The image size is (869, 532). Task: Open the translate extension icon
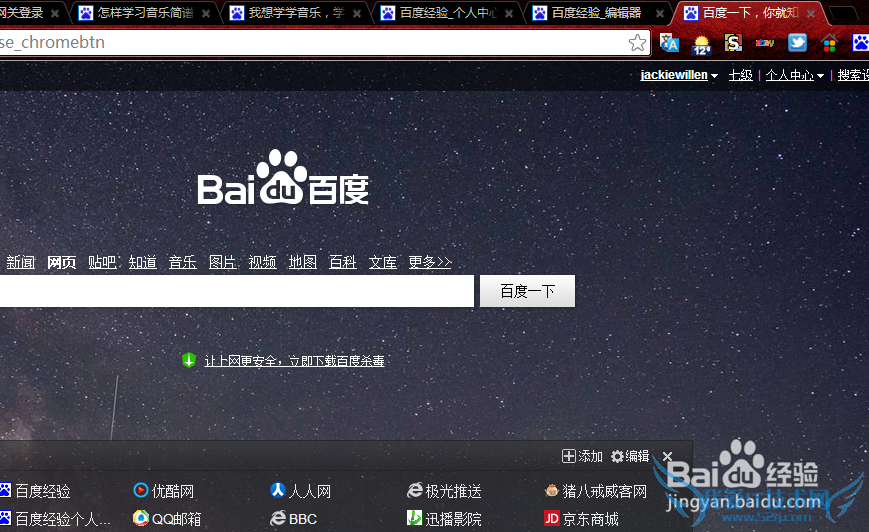(669, 43)
